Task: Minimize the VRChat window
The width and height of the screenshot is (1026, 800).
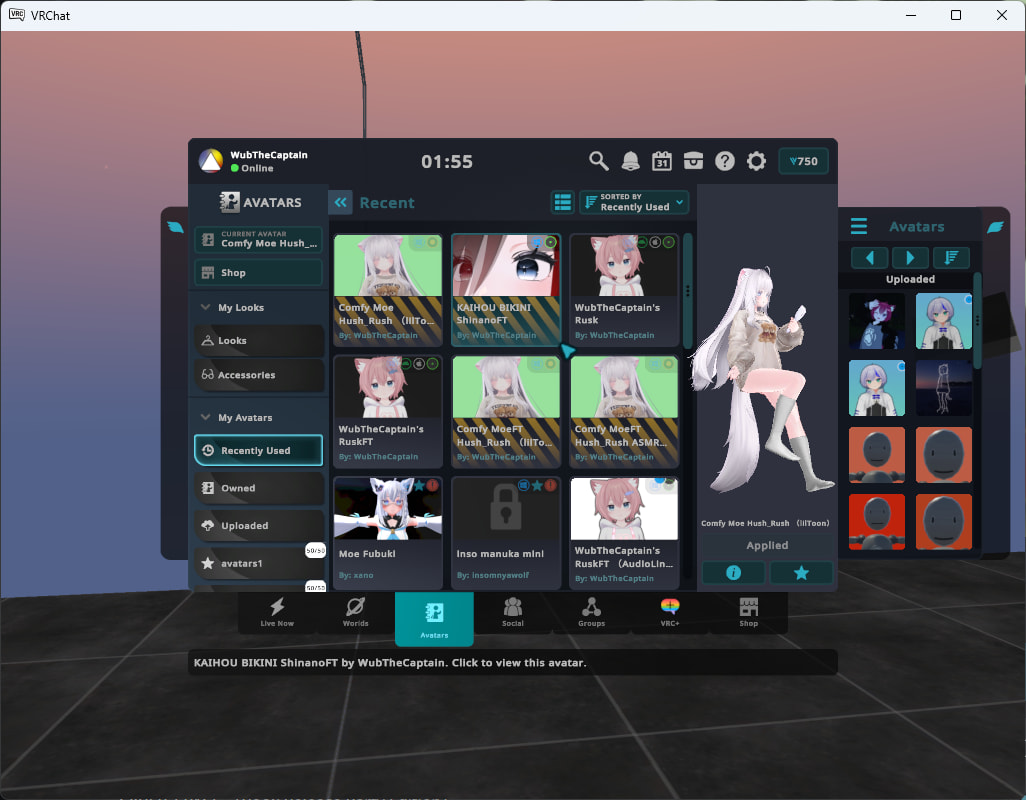Action: (910, 15)
